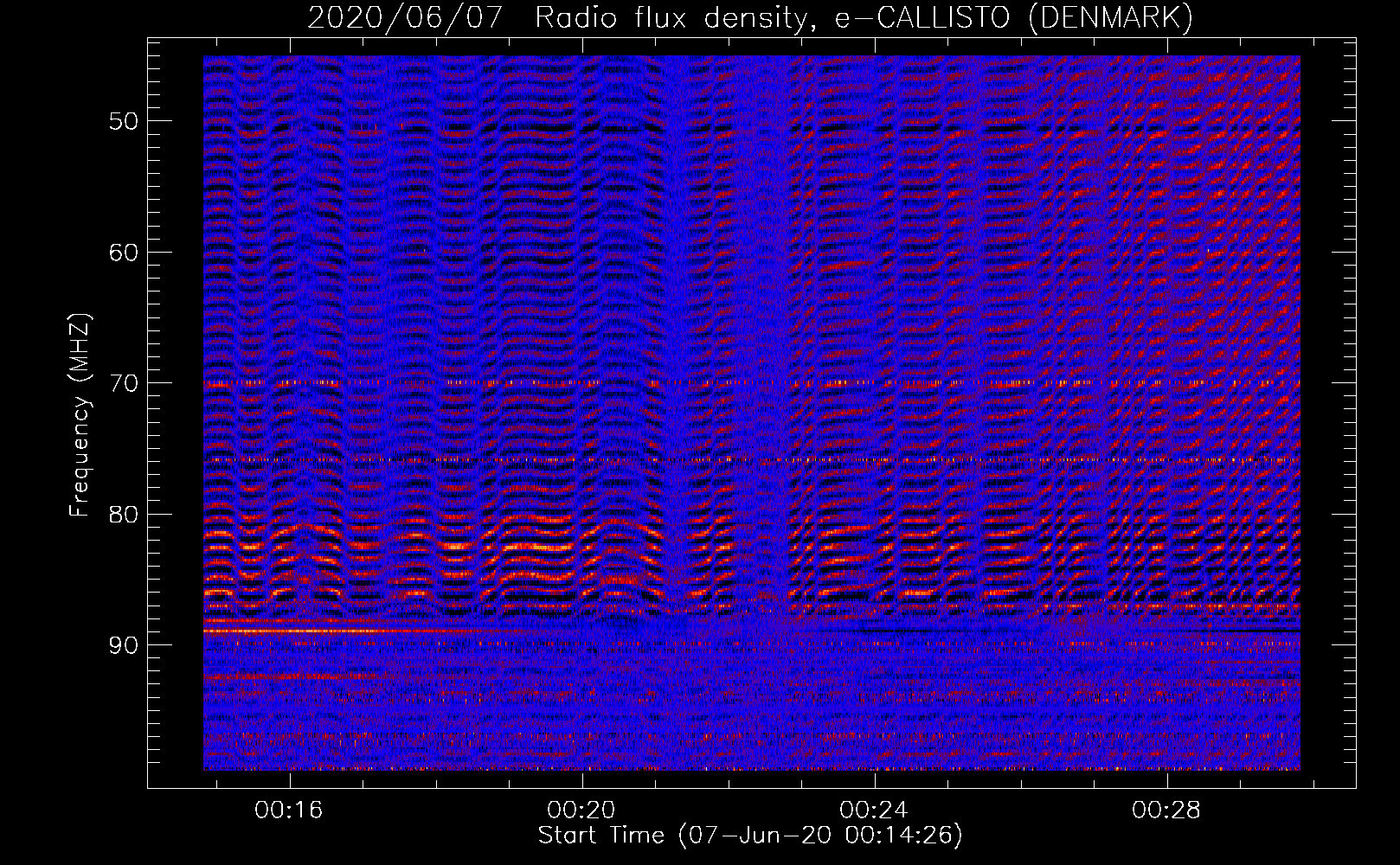Viewport: 1400px width, 865px height.
Task: Click the 70 frequency tick label
Action: coord(124,383)
